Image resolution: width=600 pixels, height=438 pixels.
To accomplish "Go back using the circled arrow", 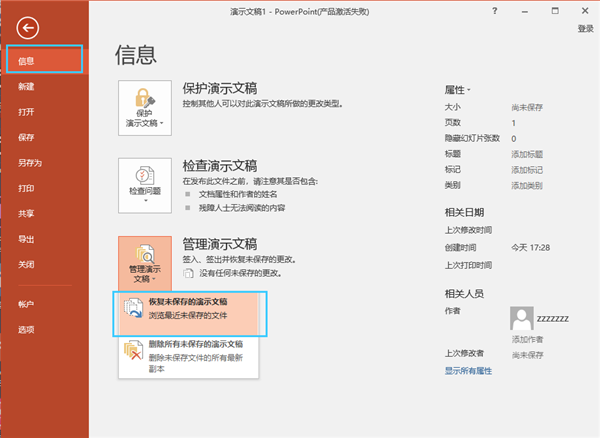I will [x=28, y=28].
